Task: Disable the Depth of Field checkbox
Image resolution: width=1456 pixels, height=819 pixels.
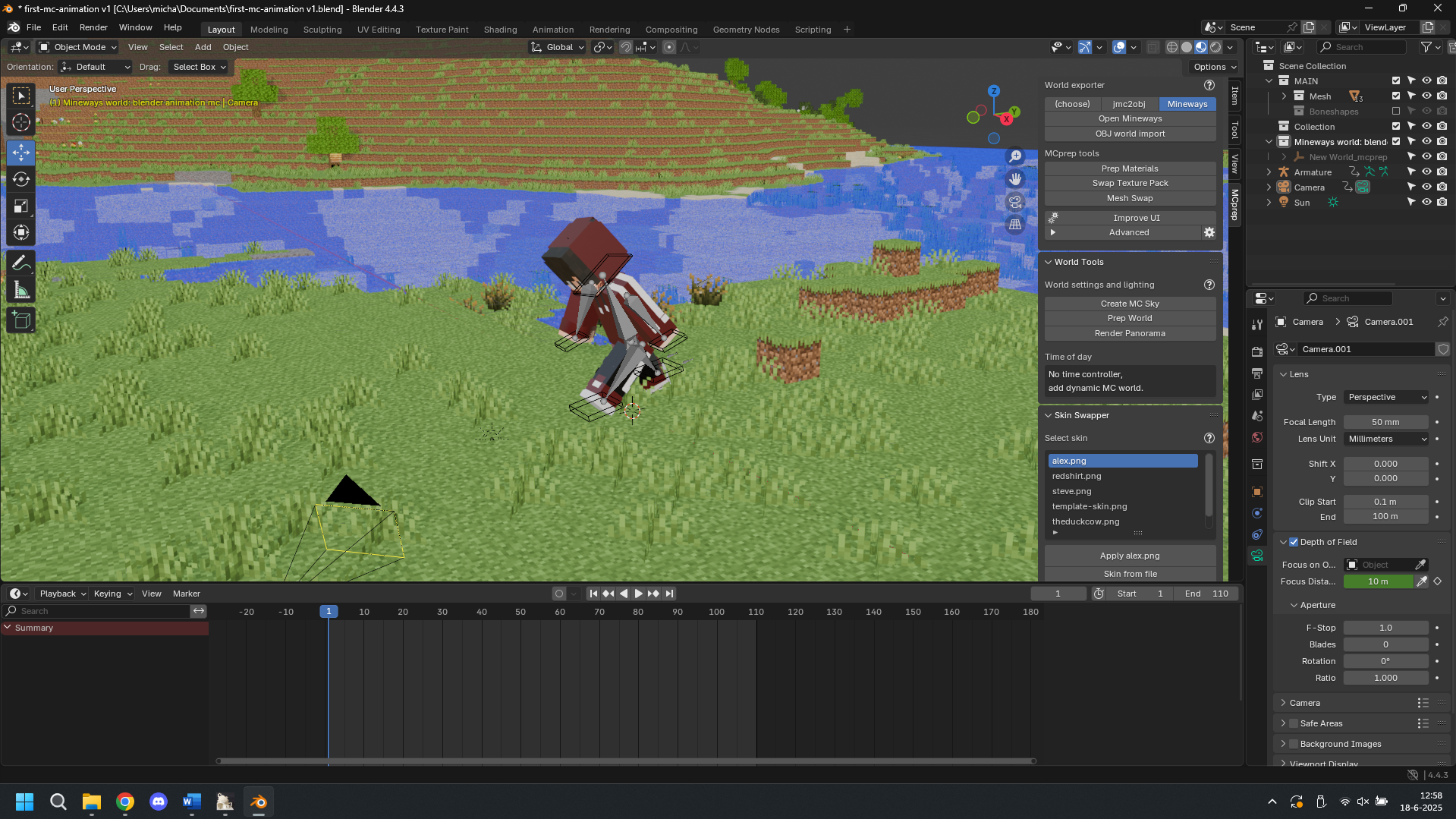Action: point(1294,542)
